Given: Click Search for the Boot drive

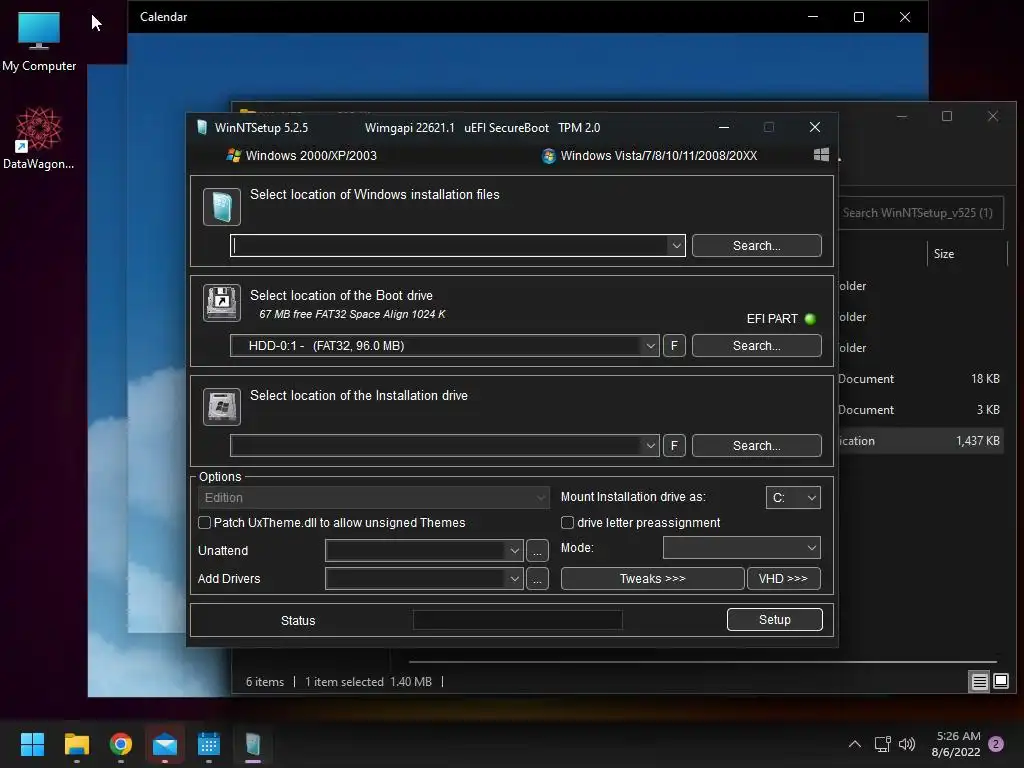Looking at the screenshot, I should (757, 345).
